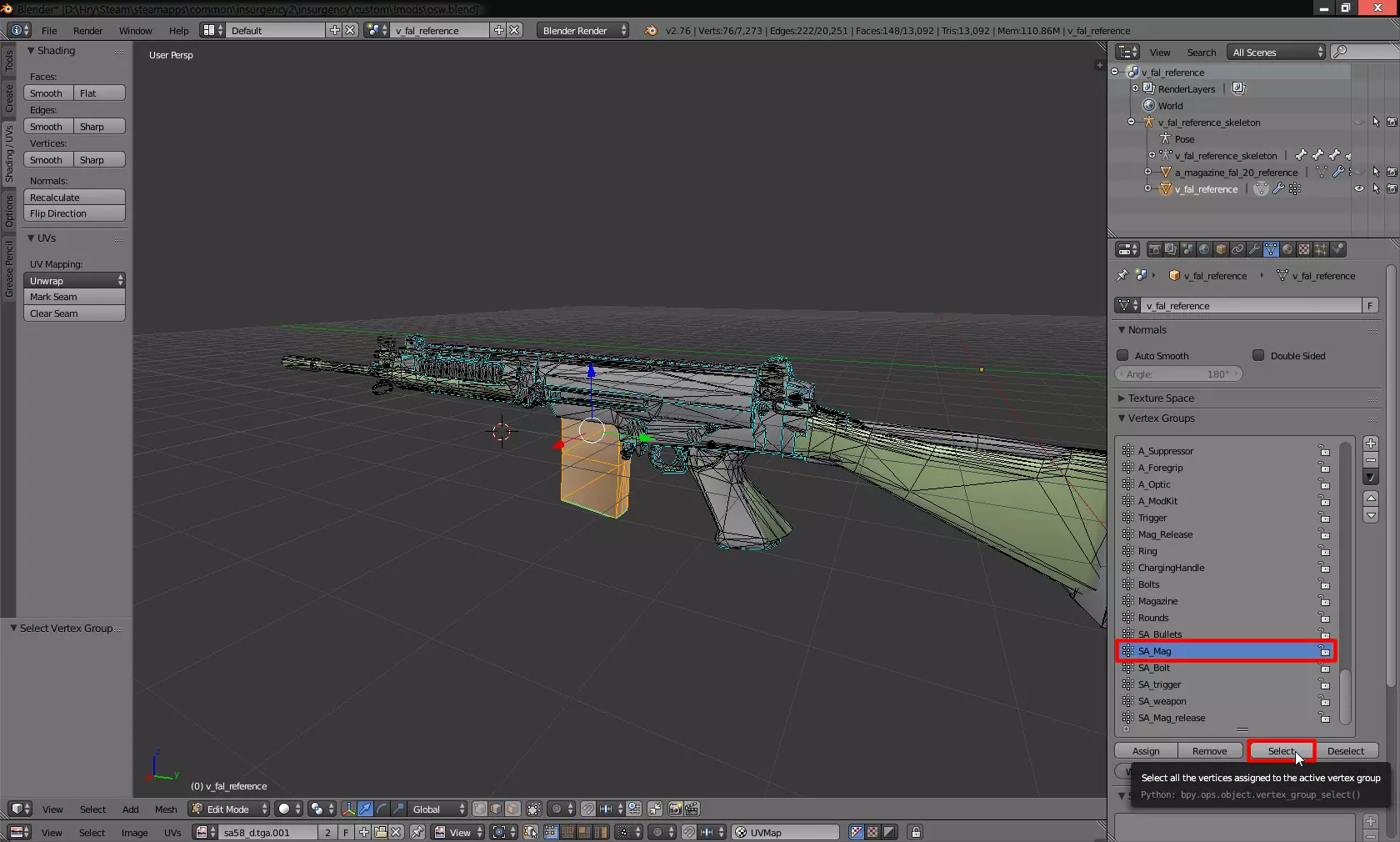Click the Clear Seam button

(74, 313)
